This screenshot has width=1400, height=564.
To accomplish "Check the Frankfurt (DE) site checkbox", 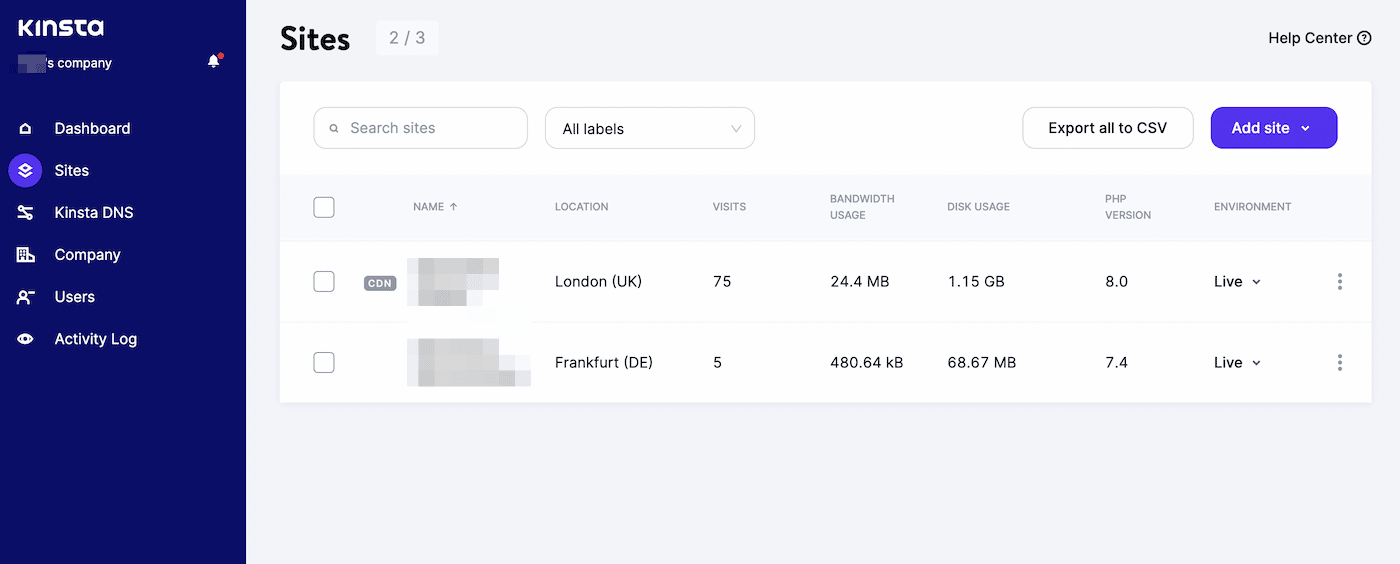I will [324, 363].
